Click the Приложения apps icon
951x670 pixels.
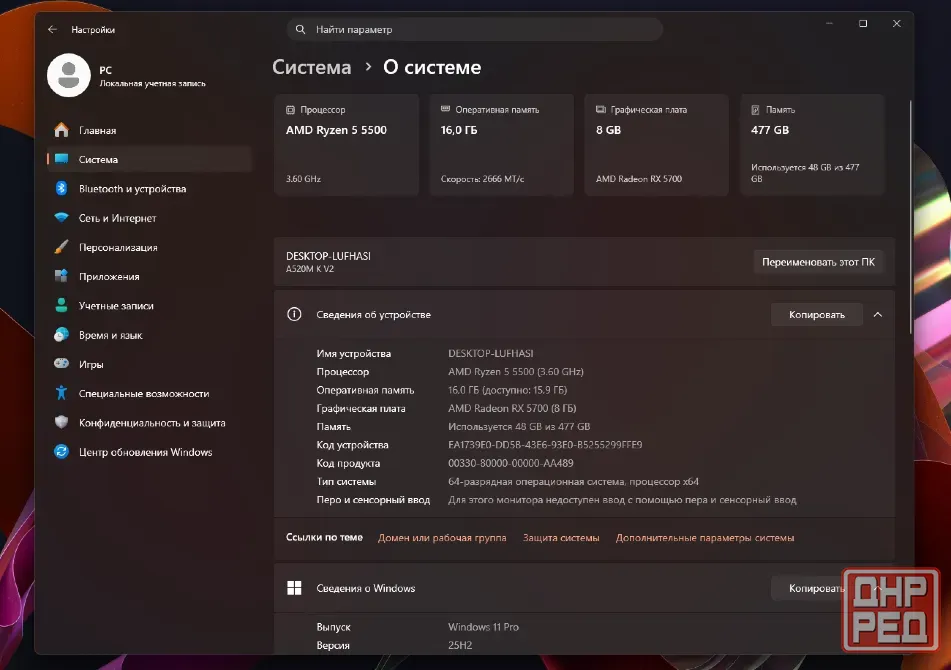[61, 276]
